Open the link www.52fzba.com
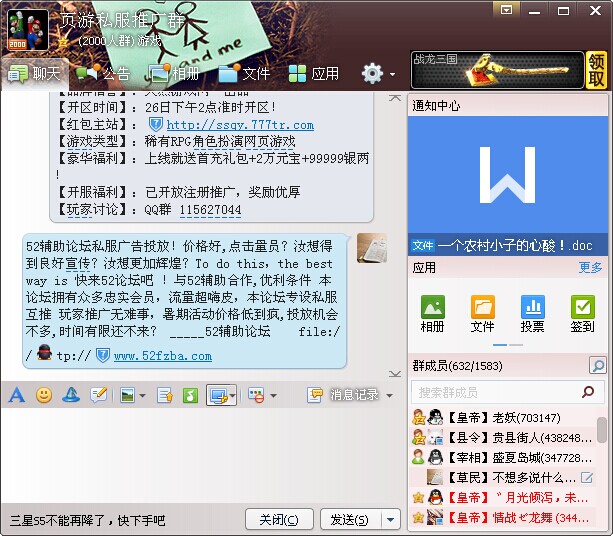613x536 pixels. pyautogui.click(x=163, y=356)
